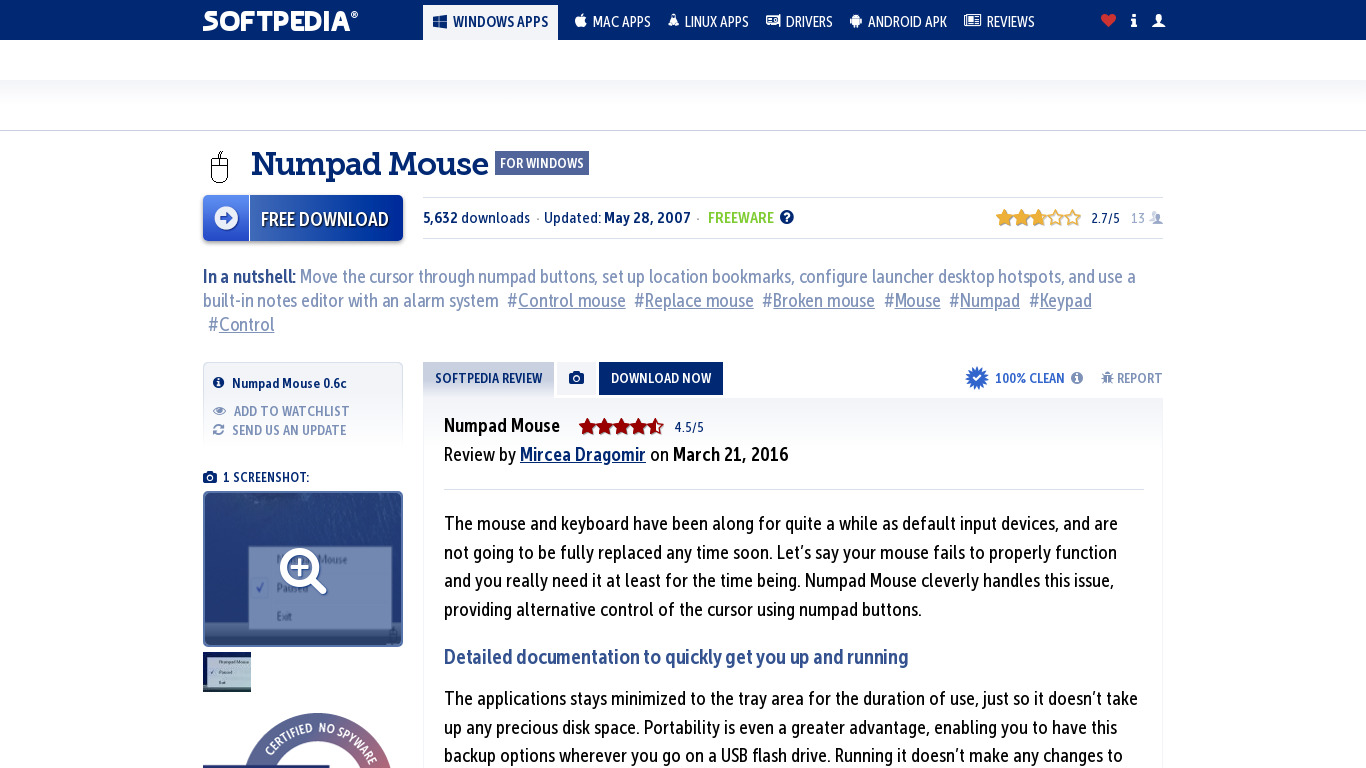1366x768 pixels.
Task: Click the Softpedia logo
Action: (280, 21)
